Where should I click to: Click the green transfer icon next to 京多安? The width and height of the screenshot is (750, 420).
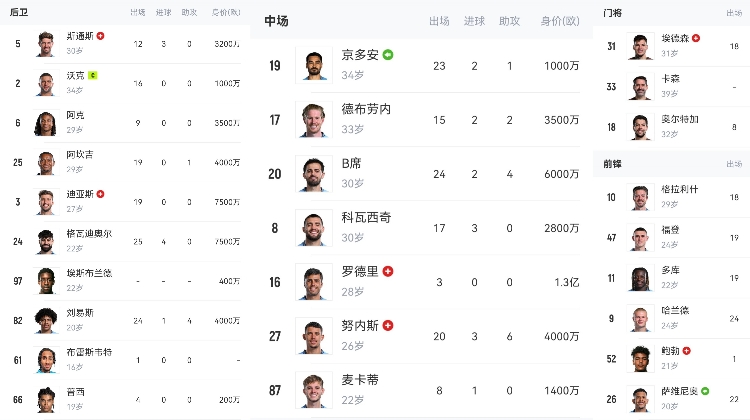(x=388, y=54)
